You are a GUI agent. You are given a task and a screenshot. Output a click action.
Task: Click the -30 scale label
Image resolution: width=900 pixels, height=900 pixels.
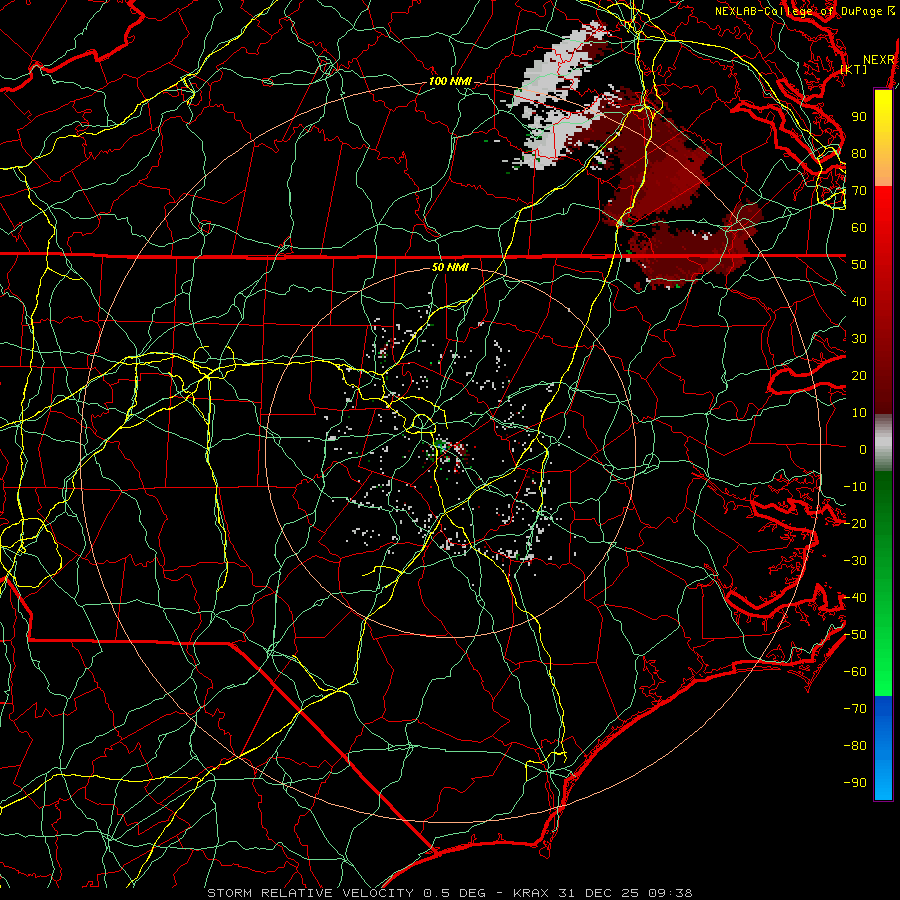tap(855, 561)
